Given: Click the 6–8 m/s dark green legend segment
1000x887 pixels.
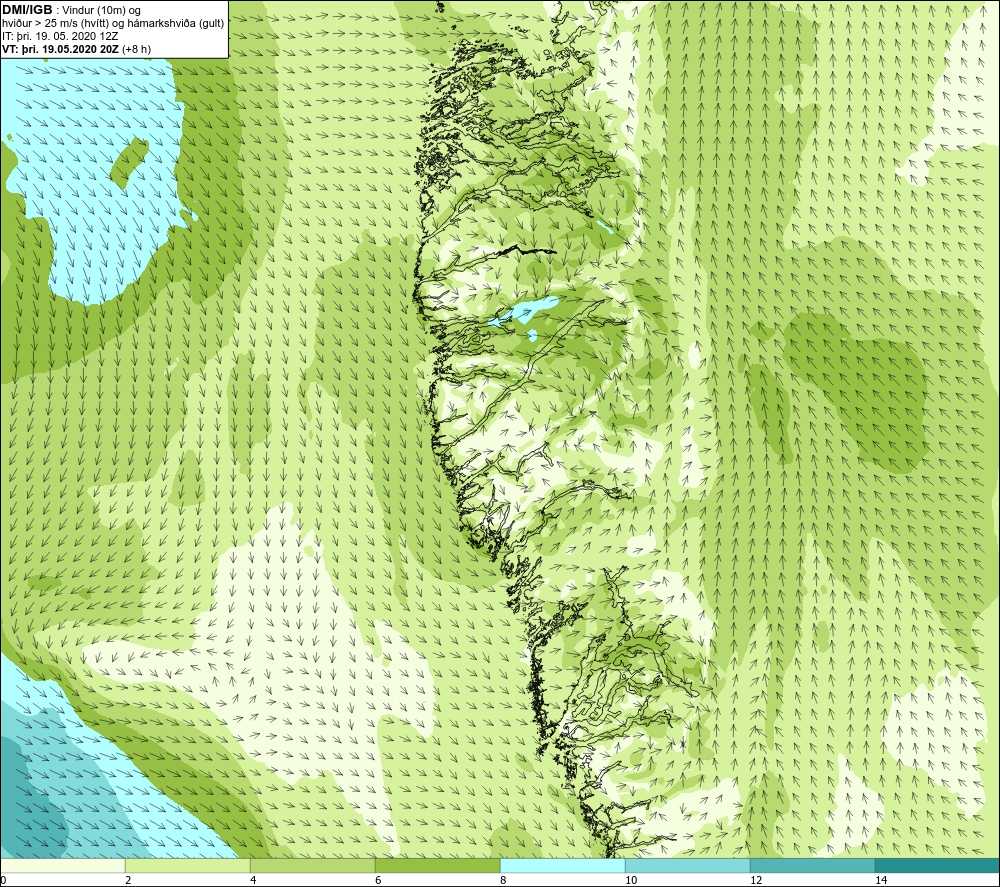Looking at the screenshot, I should [x=438, y=865].
